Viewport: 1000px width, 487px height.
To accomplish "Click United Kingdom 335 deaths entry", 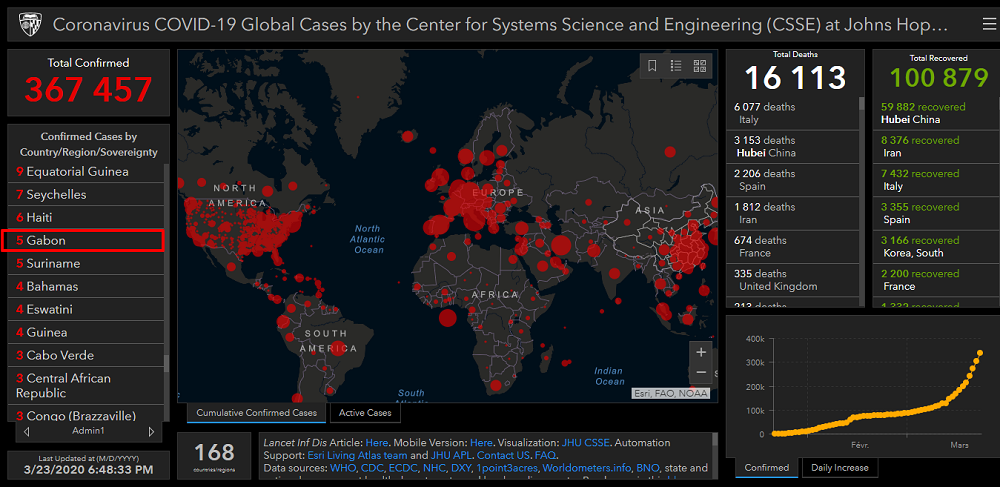I will (x=793, y=280).
